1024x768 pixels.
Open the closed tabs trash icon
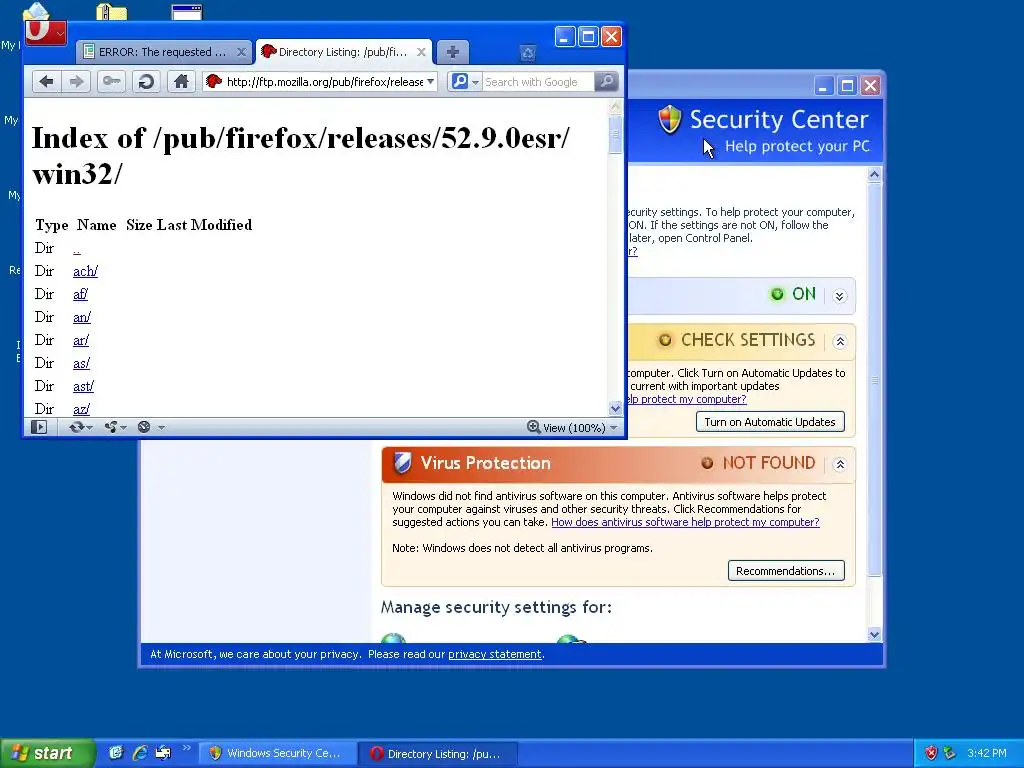528,53
